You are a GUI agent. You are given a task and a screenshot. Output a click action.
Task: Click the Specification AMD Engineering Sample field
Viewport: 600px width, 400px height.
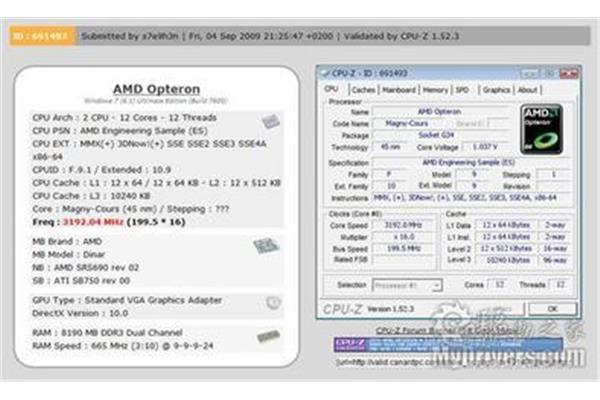click(x=471, y=163)
